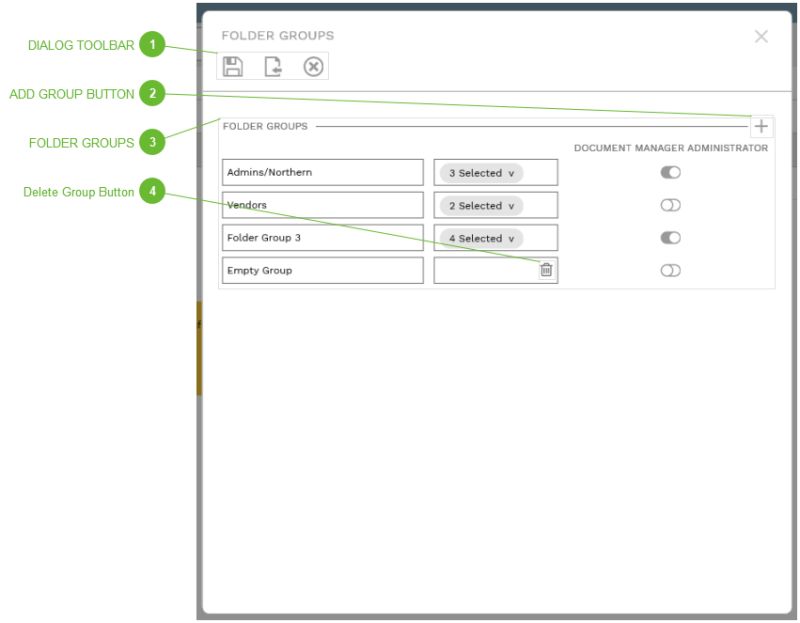Screen dimensions: 800x623
Task: Disable Document Manager Administrator for Admins/Northern
Action: coord(671,172)
